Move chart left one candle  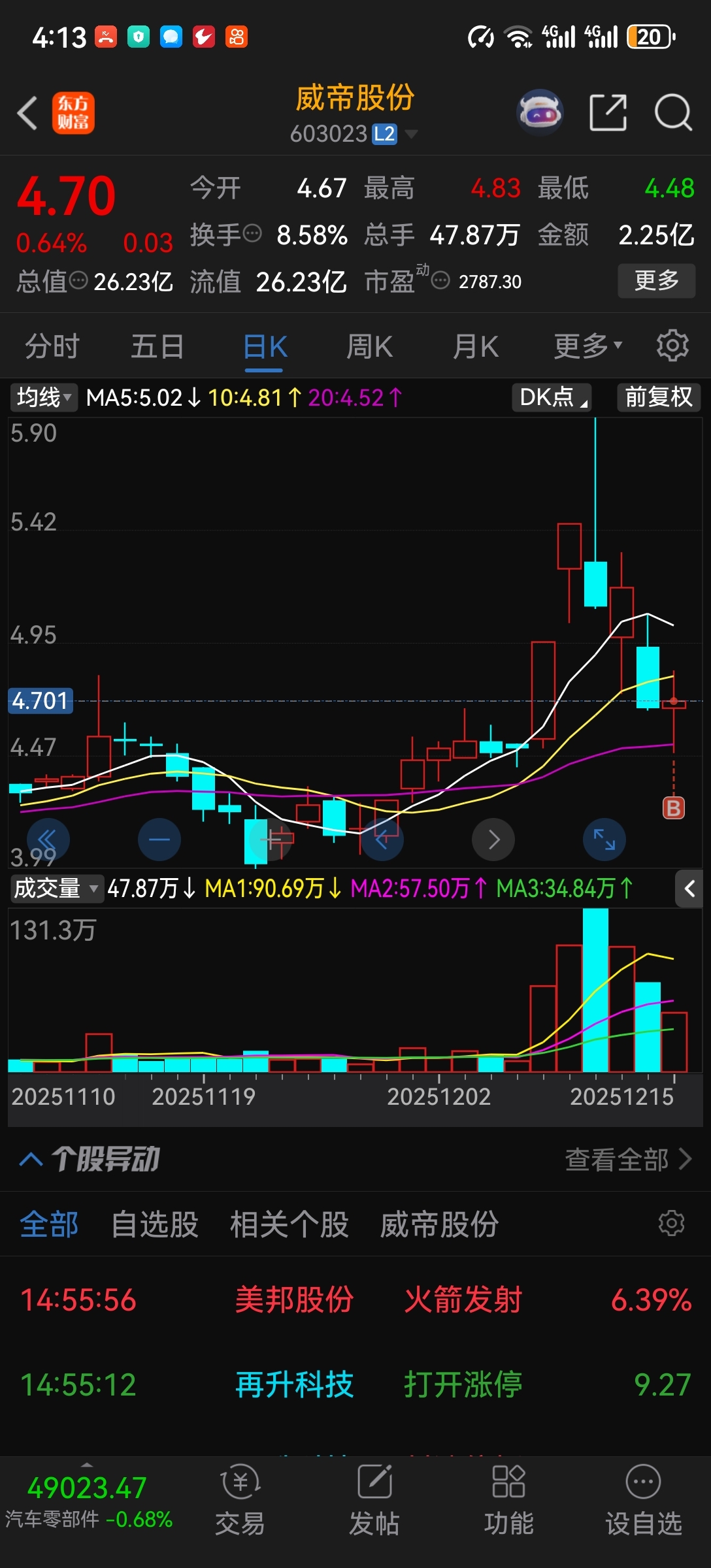tap(382, 839)
